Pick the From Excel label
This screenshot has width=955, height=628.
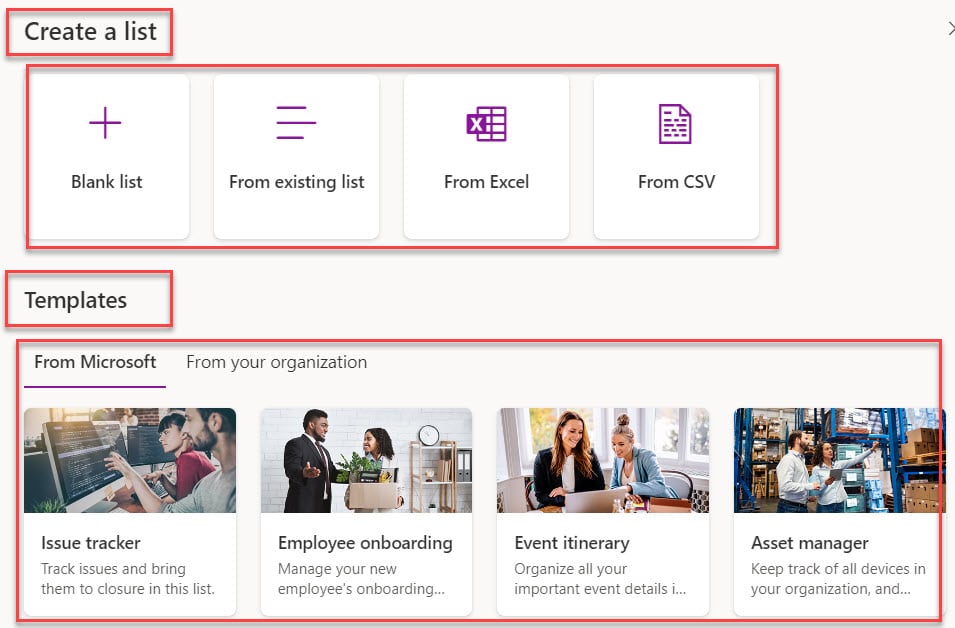pos(487,182)
